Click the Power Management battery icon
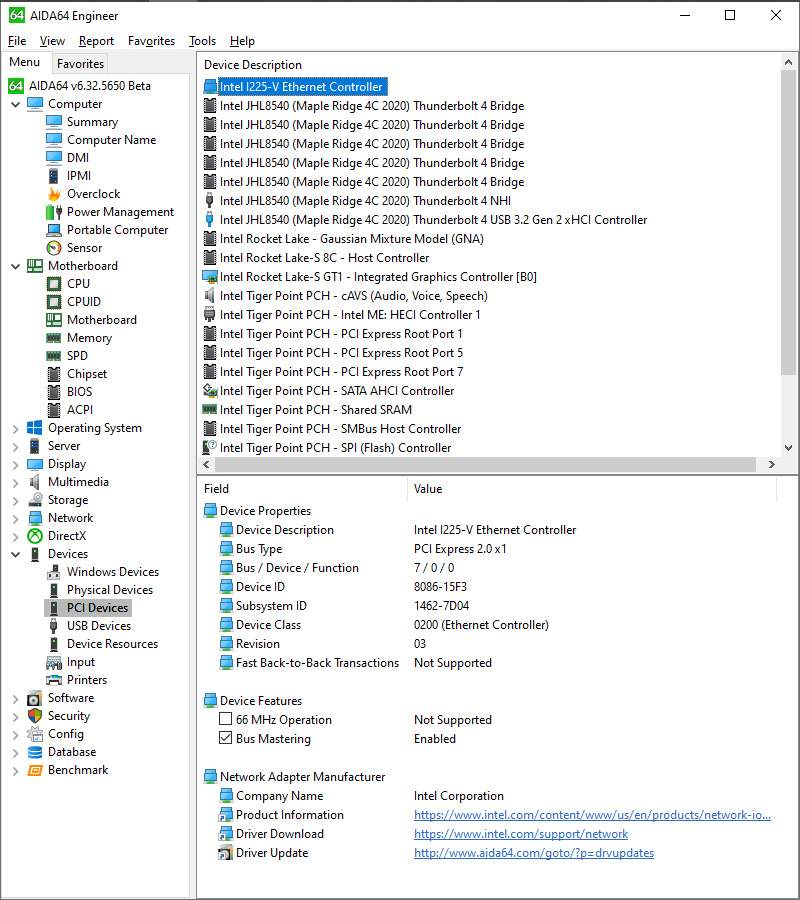 click(x=54, y=212)
